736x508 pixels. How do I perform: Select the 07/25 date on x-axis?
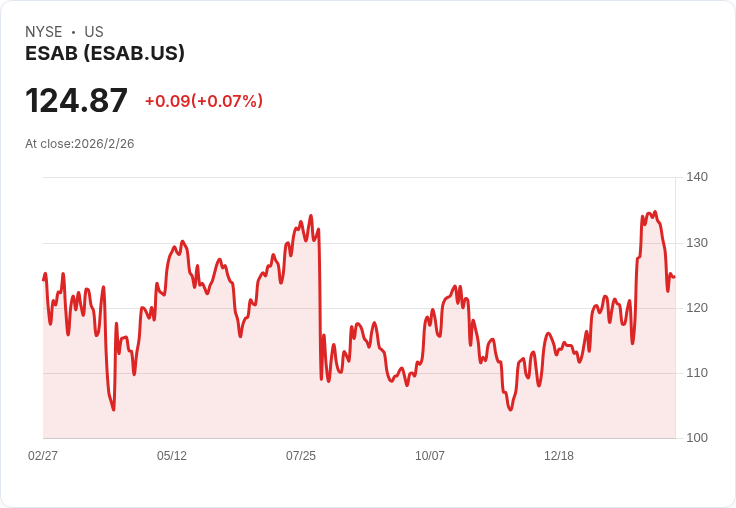pos(301,455)
